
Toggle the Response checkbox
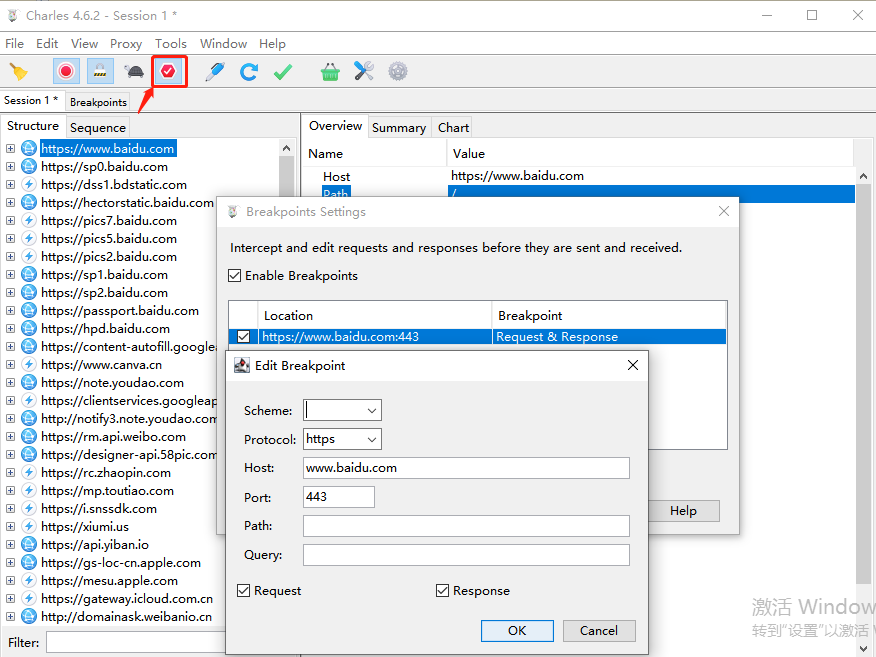(443, 591)
